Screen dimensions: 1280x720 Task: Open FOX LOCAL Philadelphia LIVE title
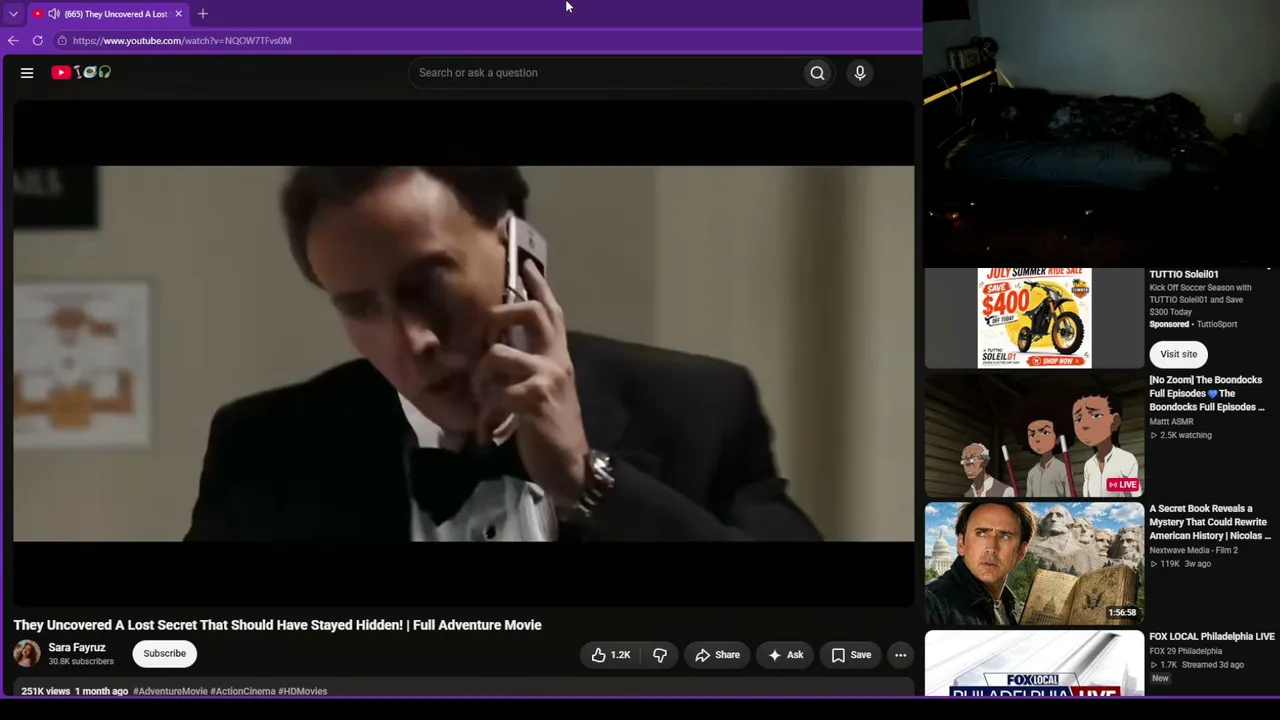click(1212, 636)
